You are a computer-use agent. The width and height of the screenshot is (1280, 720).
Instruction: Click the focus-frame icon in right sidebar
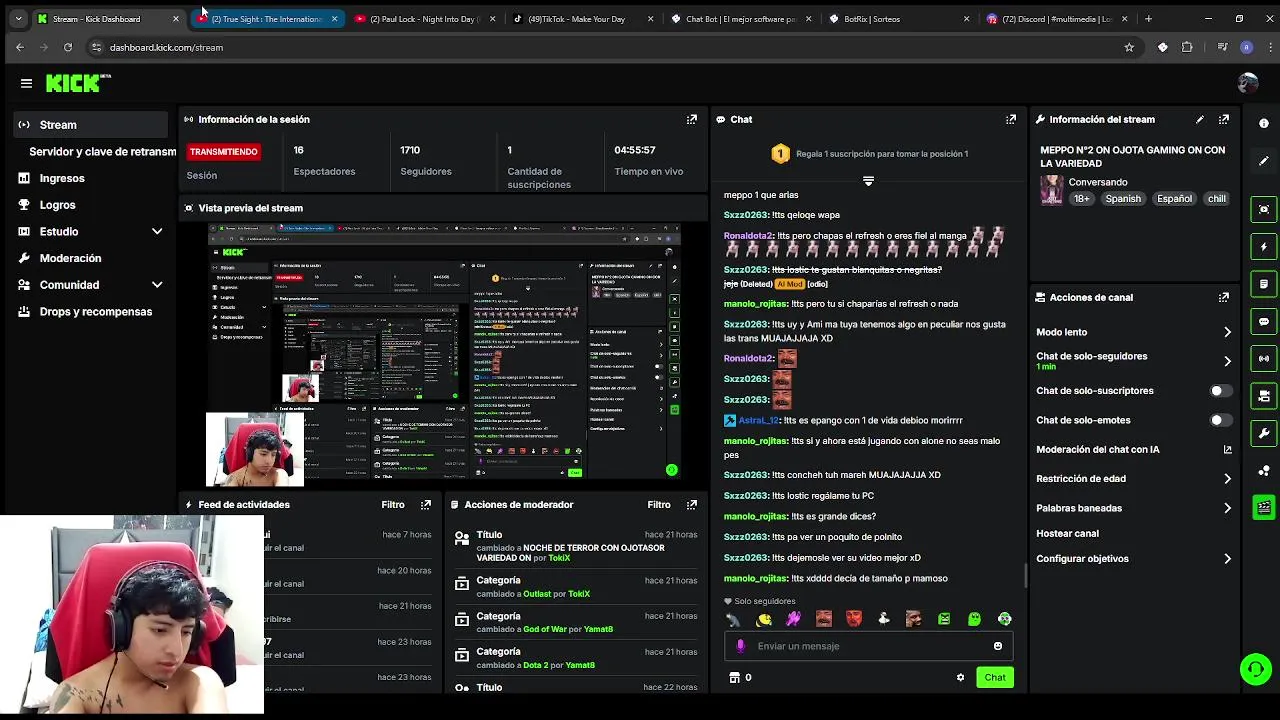1264,210
